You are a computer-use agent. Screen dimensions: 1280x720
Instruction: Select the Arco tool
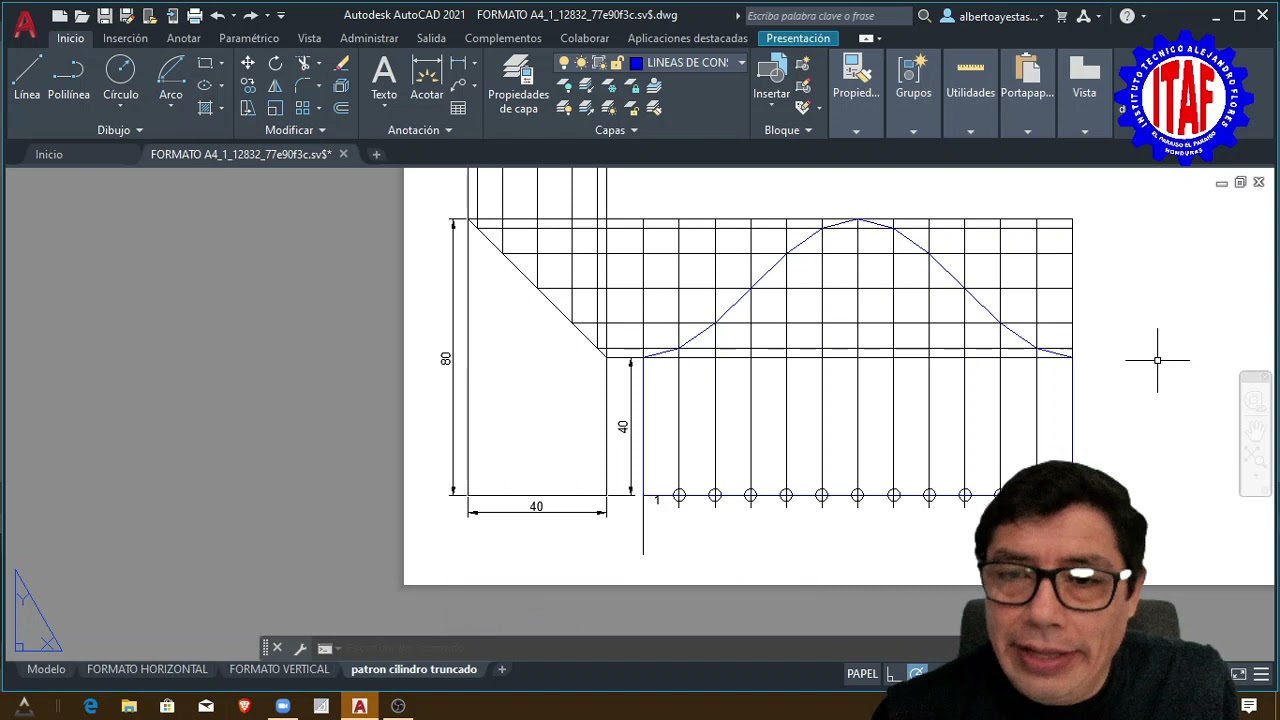[x=171, y=78]
